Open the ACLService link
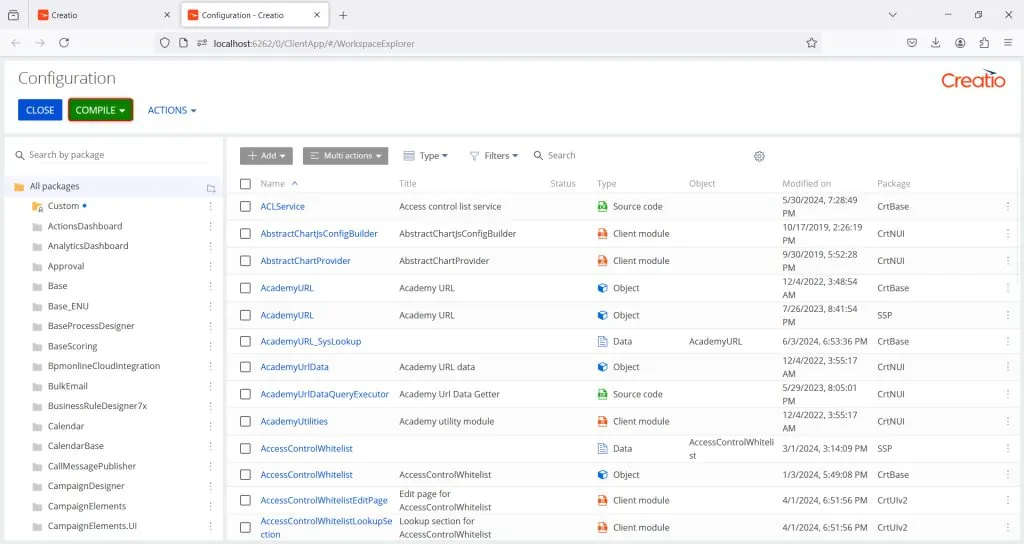1024x544 pixels. click(x=282, y=206)
